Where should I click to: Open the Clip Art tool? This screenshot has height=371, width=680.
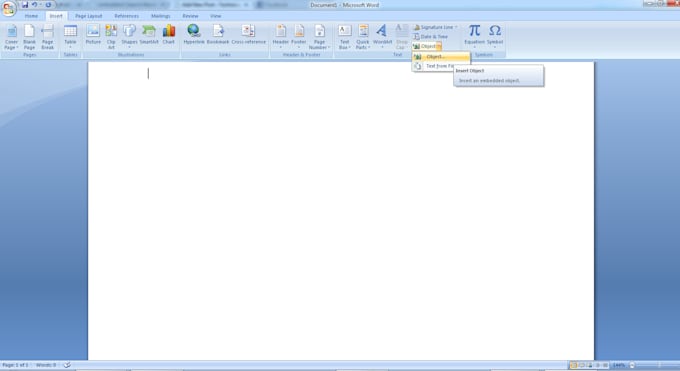point(111,37)
